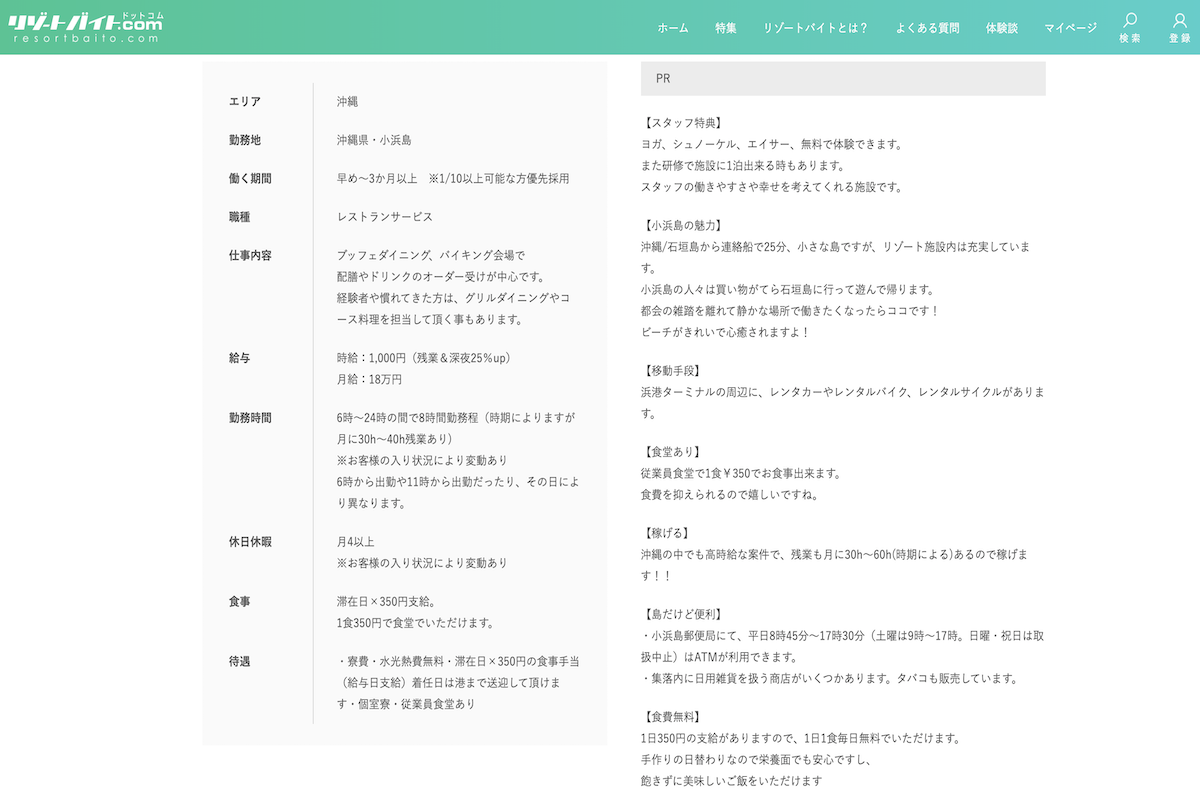
Task: Select the location text 沖縄県・小浜島
Action: coord(374,140)
